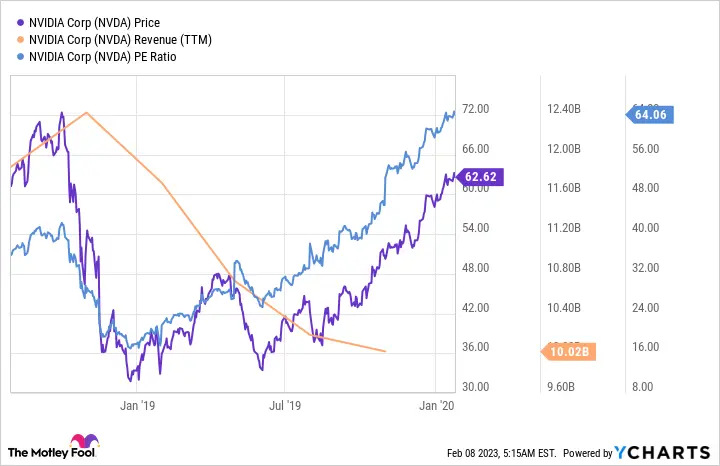Click the 12.40B revenue axis label

coord(563,108)
